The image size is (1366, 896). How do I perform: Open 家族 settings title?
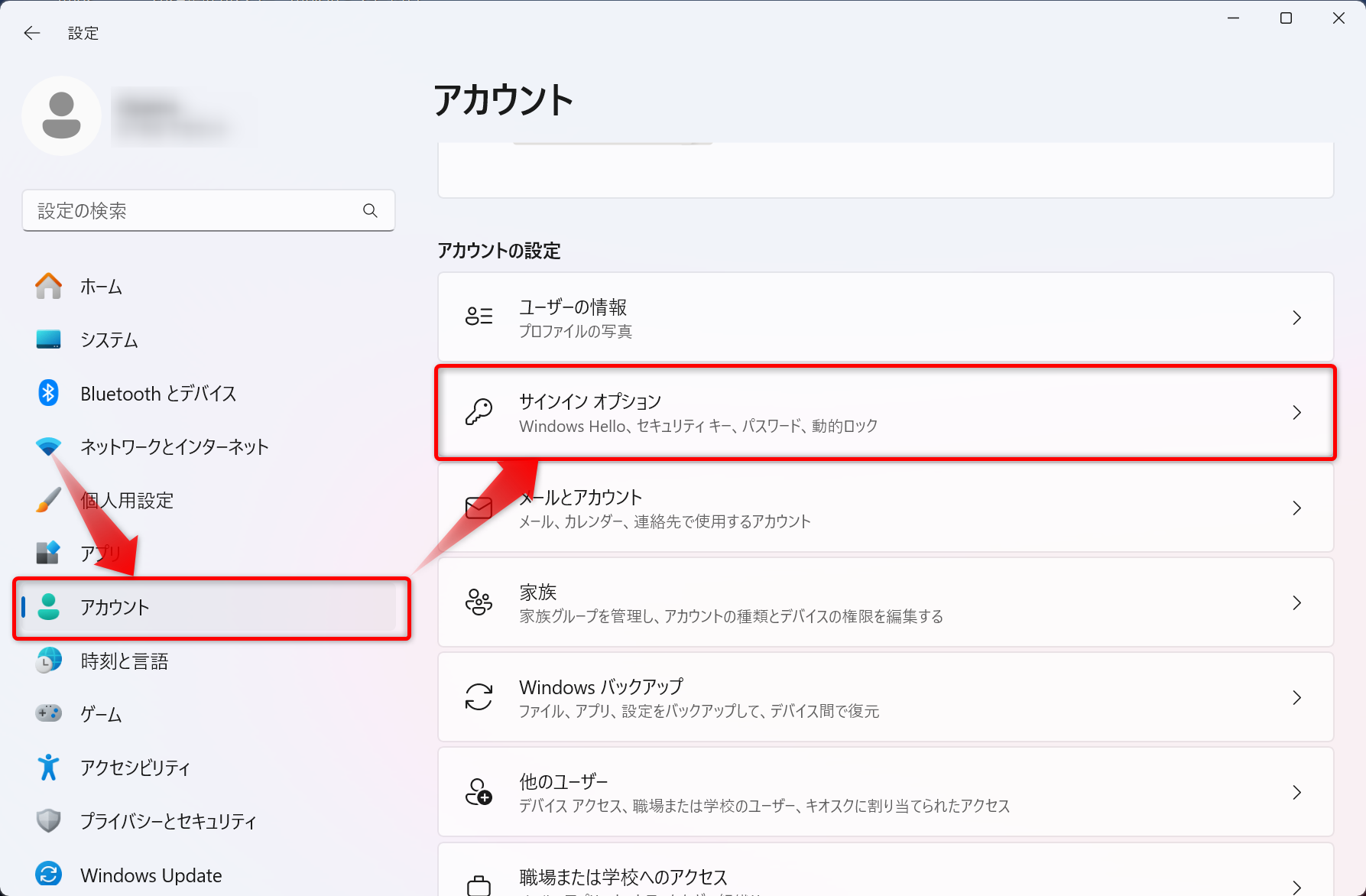click(x=538, y=592)
